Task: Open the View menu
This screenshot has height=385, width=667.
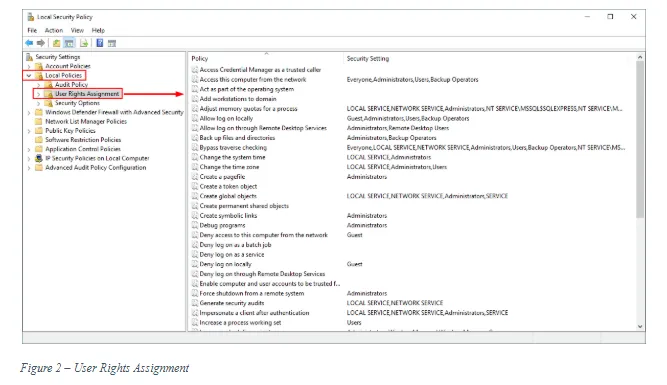Action: pyautogui.click(x=77, y=30)
